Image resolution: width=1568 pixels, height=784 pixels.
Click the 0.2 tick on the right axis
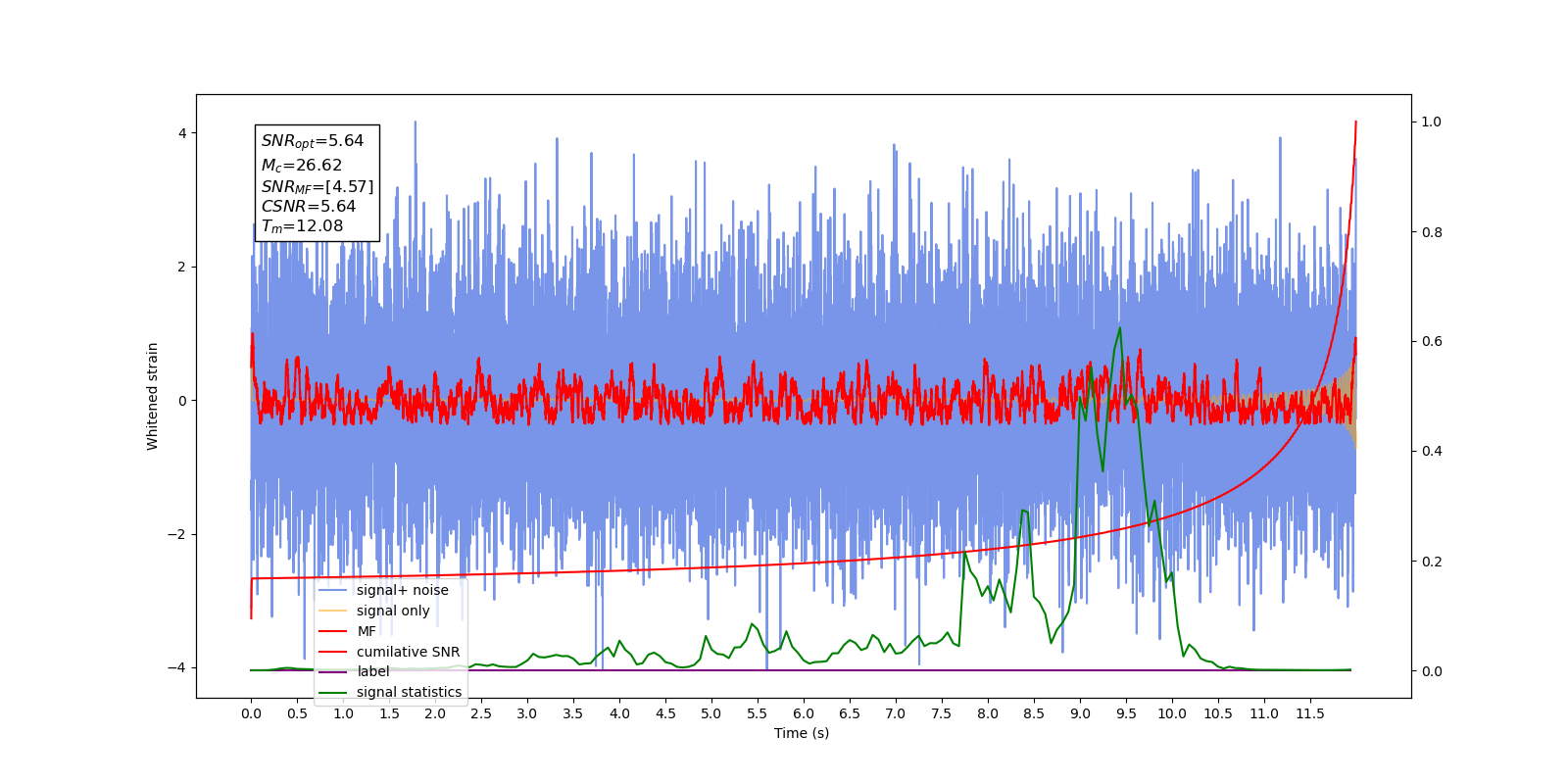[1432, 562]
